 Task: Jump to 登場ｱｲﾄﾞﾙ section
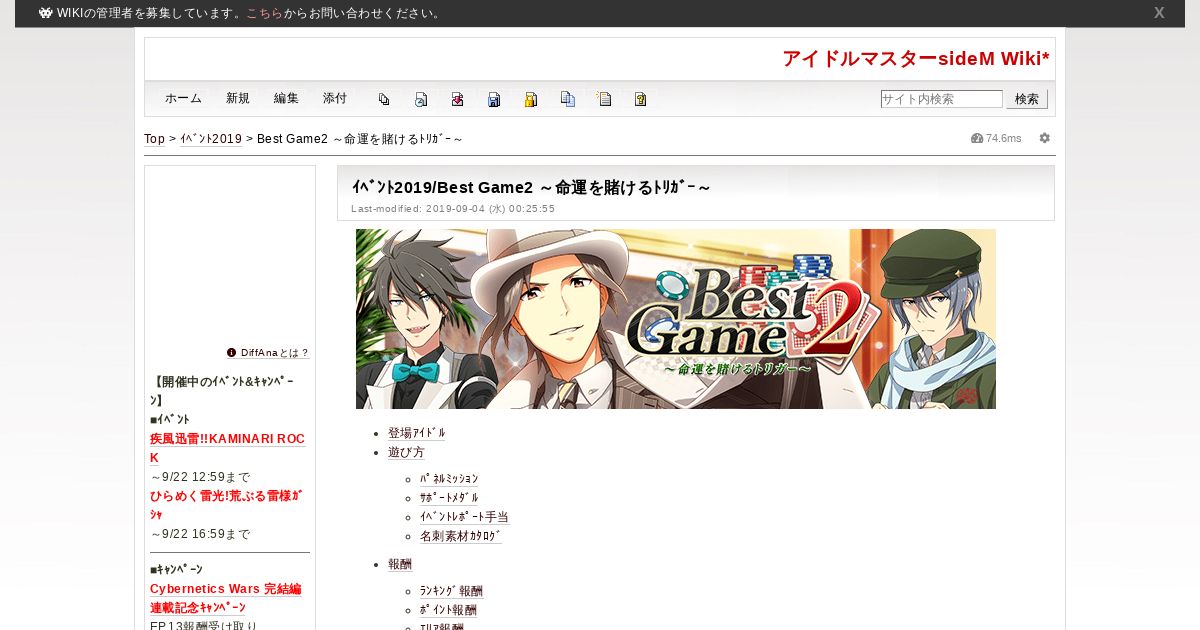(x=417, y=433)
